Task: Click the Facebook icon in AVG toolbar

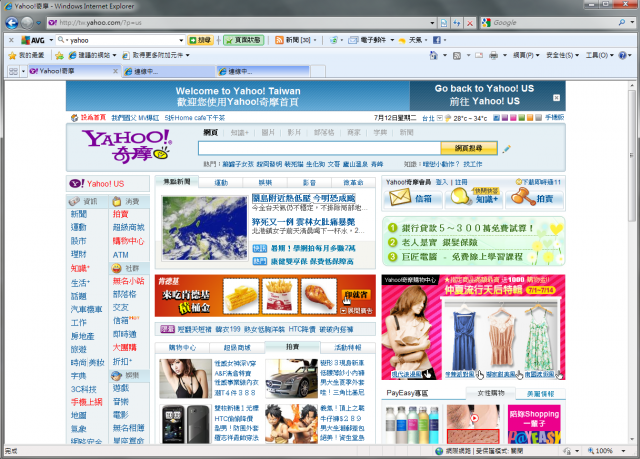Action: [437, 40]
